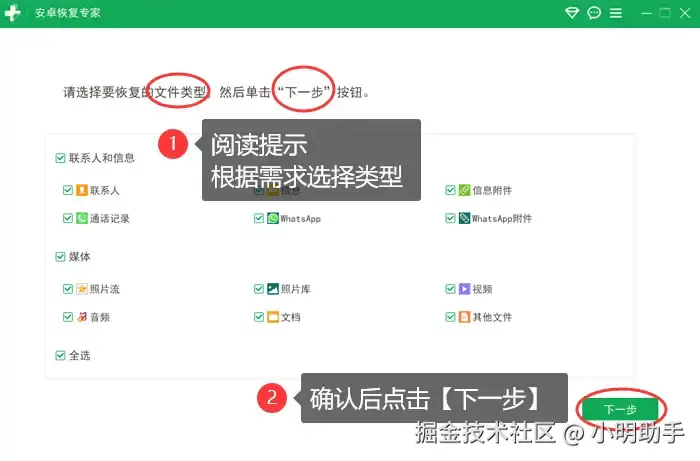Click the 联系人和信息 label text
The height and width of the screenshot is (461, 700).
[x=102, y=158]
